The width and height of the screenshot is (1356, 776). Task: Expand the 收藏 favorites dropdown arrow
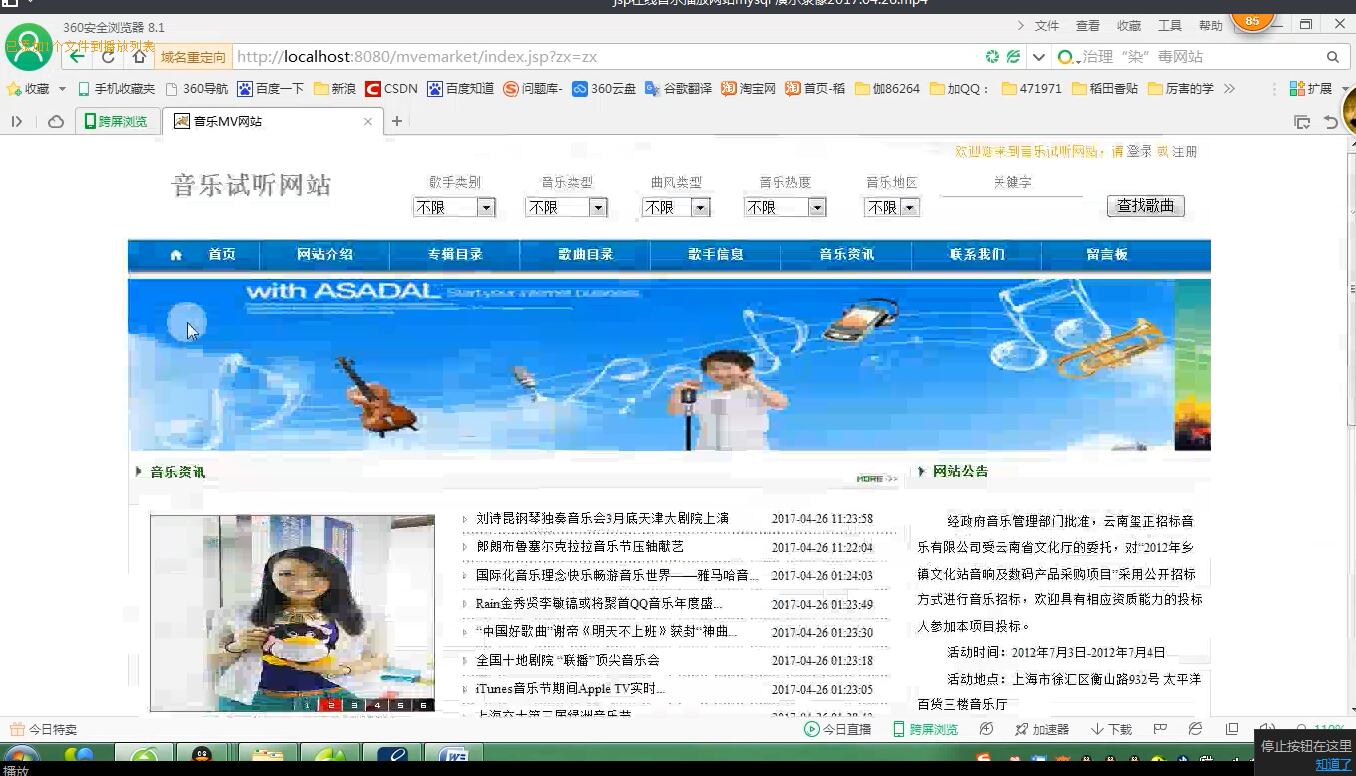coord(62,89)
